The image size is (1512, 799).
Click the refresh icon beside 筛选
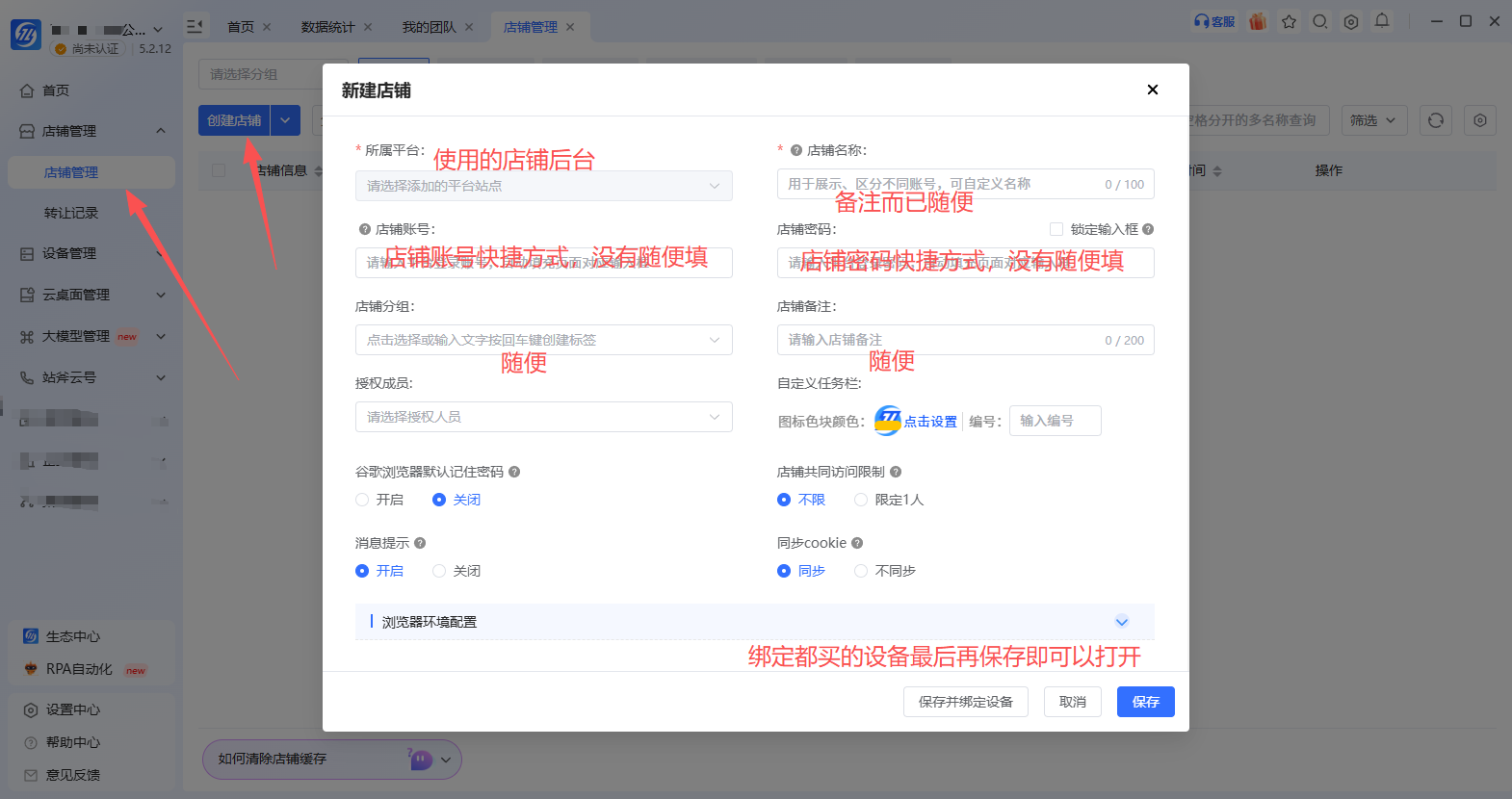[x=1436, y=120]
